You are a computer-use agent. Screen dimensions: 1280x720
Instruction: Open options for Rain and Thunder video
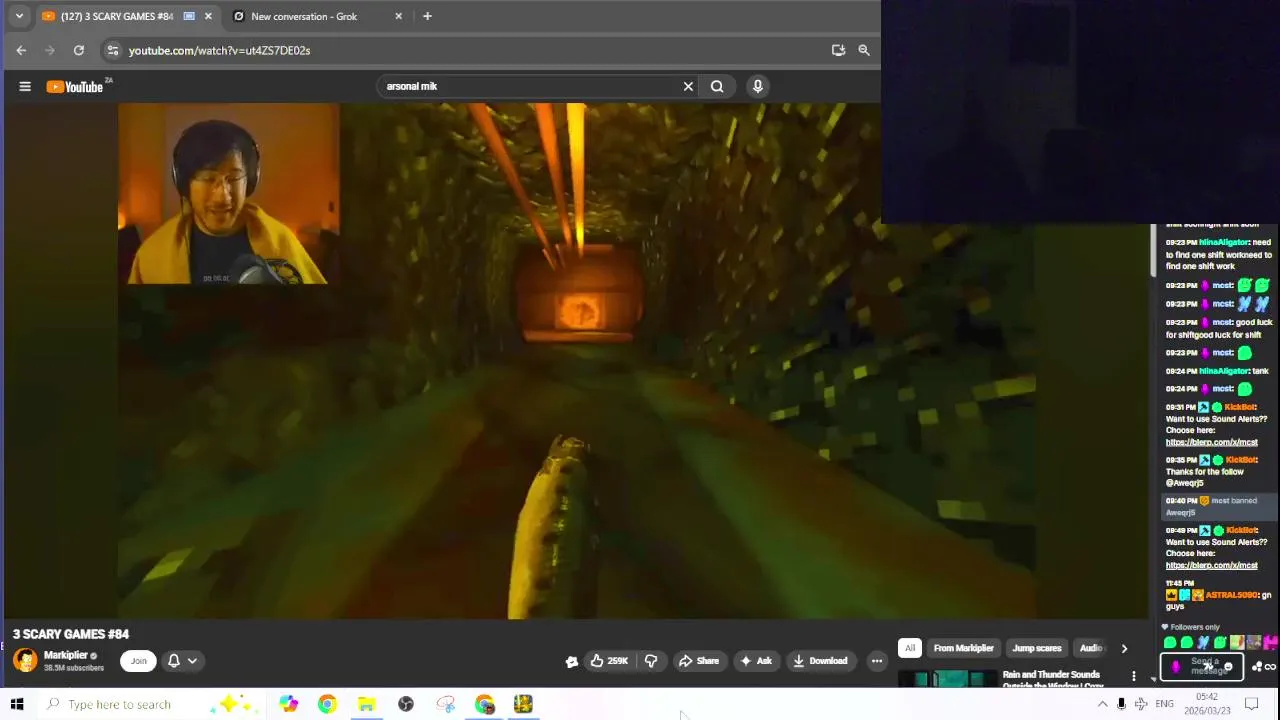click(1133, 677)
